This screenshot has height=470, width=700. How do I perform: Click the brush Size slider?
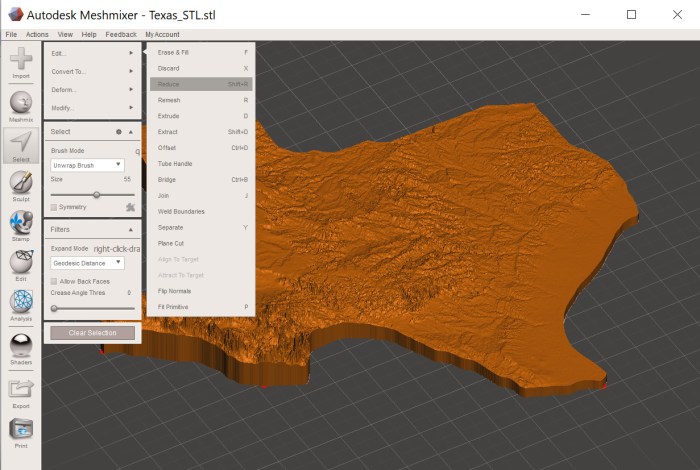pos(93,195)
